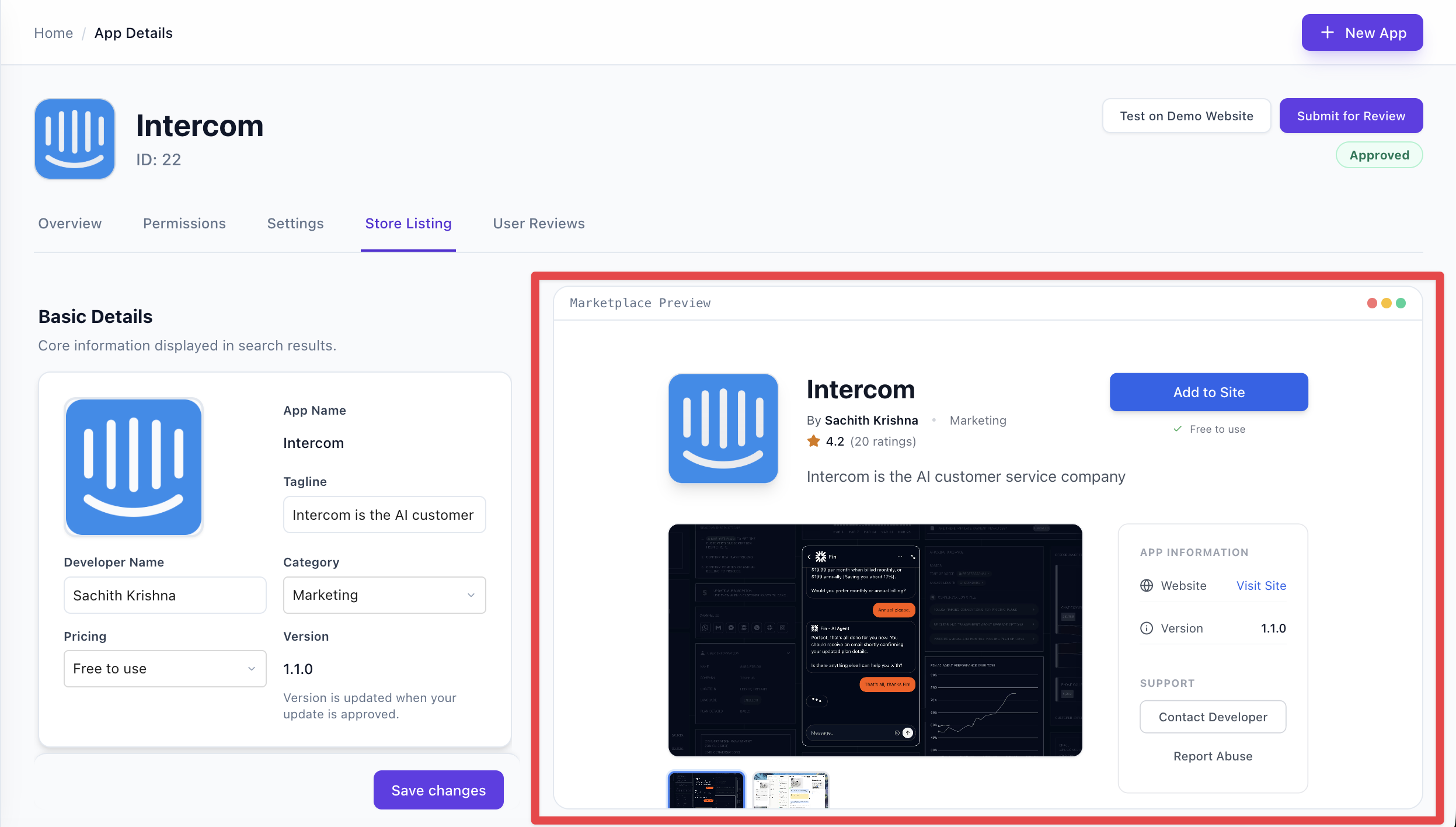Image resolution: width=1456 pixels, height=827 pixels.
Task: Click the info icon next to Version 1.1.0
Action: tap(1146, 628)
